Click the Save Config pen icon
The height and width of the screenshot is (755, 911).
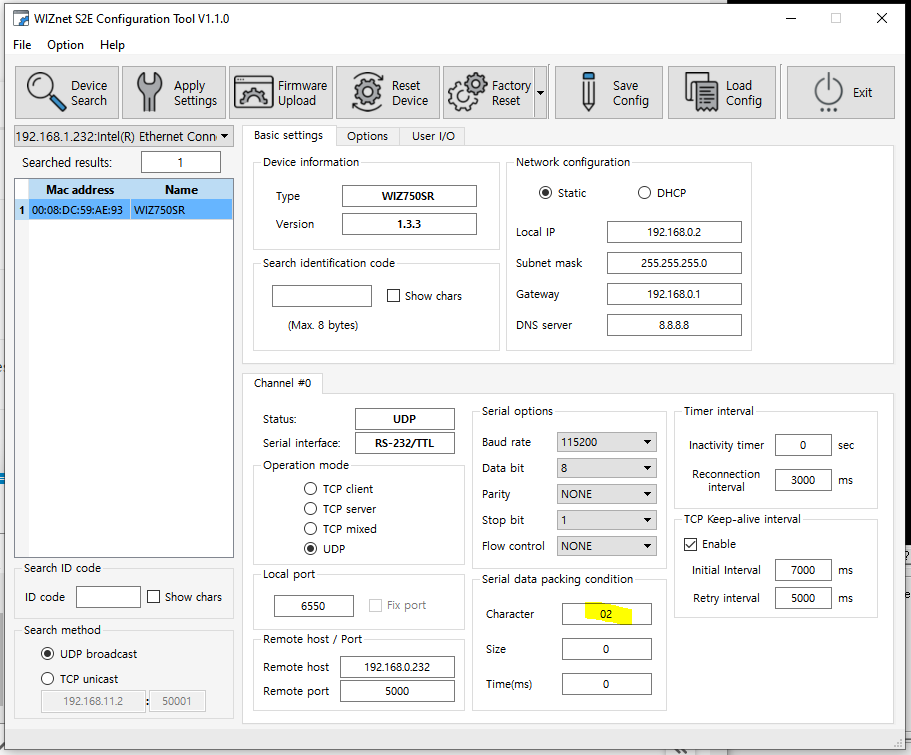coord(588,92)
